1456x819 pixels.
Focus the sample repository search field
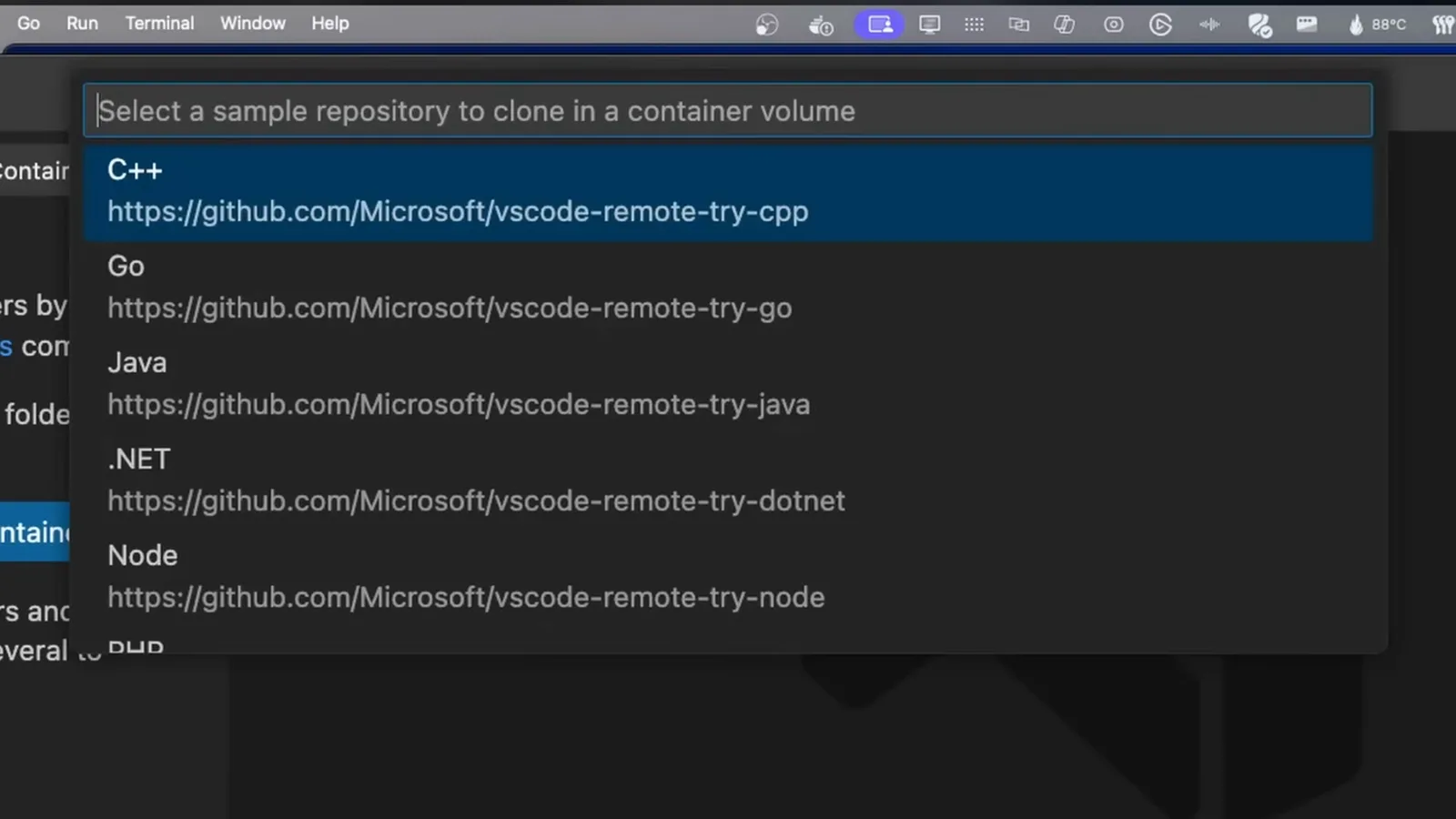point(728,111)
